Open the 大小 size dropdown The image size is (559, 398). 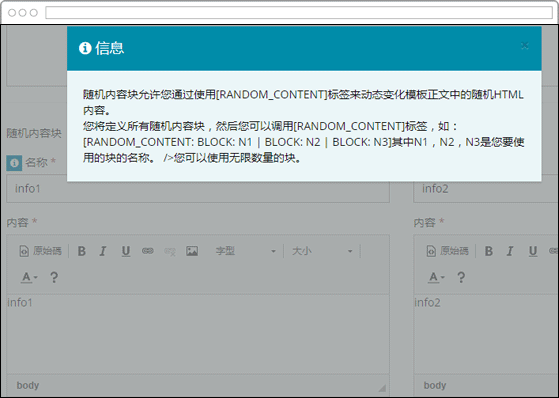322,251
